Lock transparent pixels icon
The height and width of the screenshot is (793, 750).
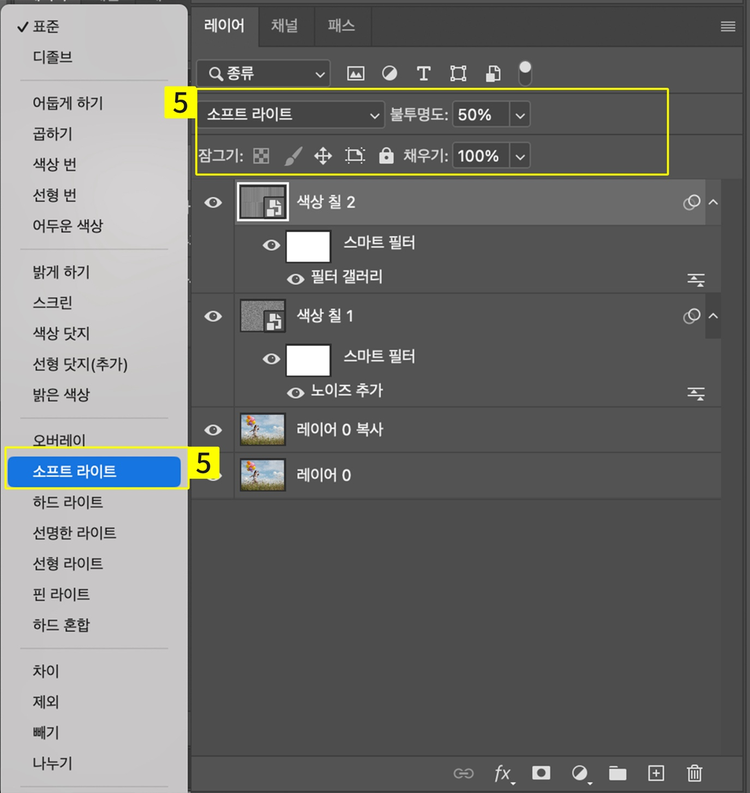[x=261, y=156]
